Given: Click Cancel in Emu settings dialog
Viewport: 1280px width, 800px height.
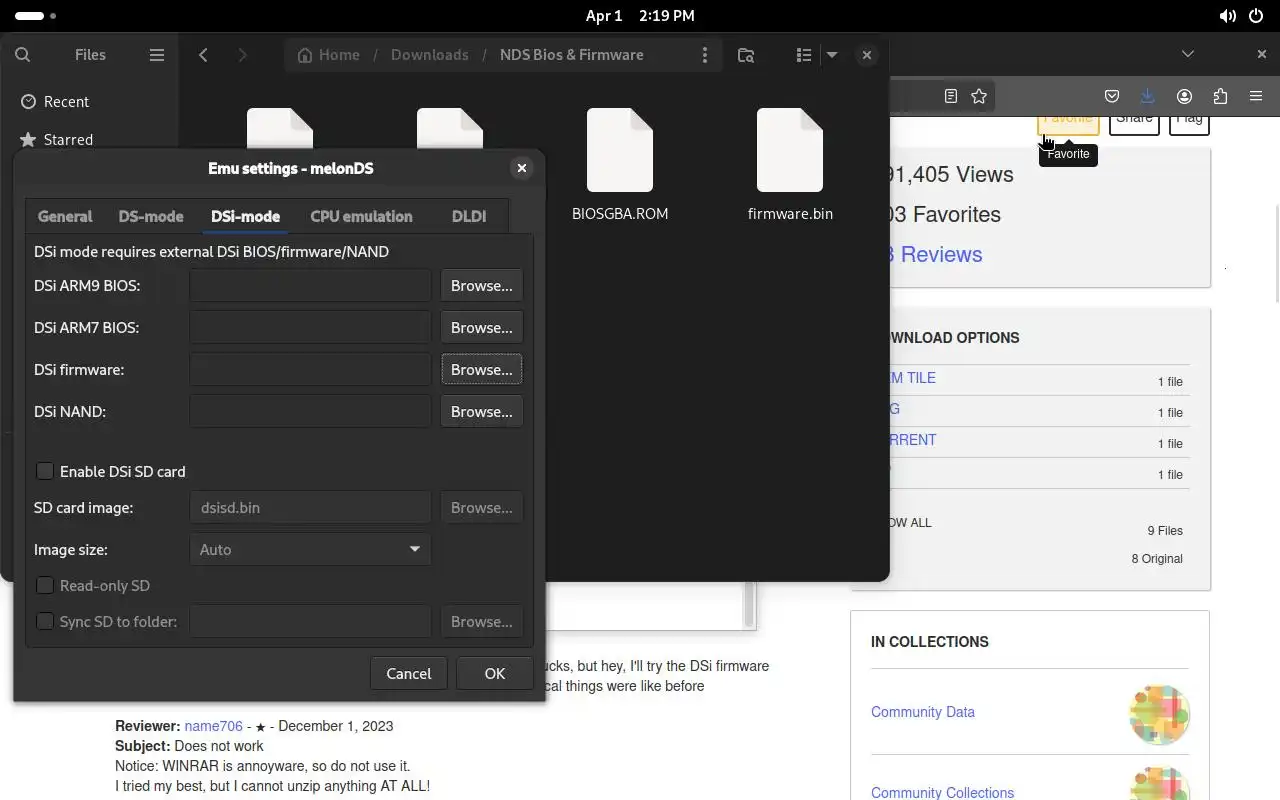Looking at the screenshot, I should coord(409,673).
